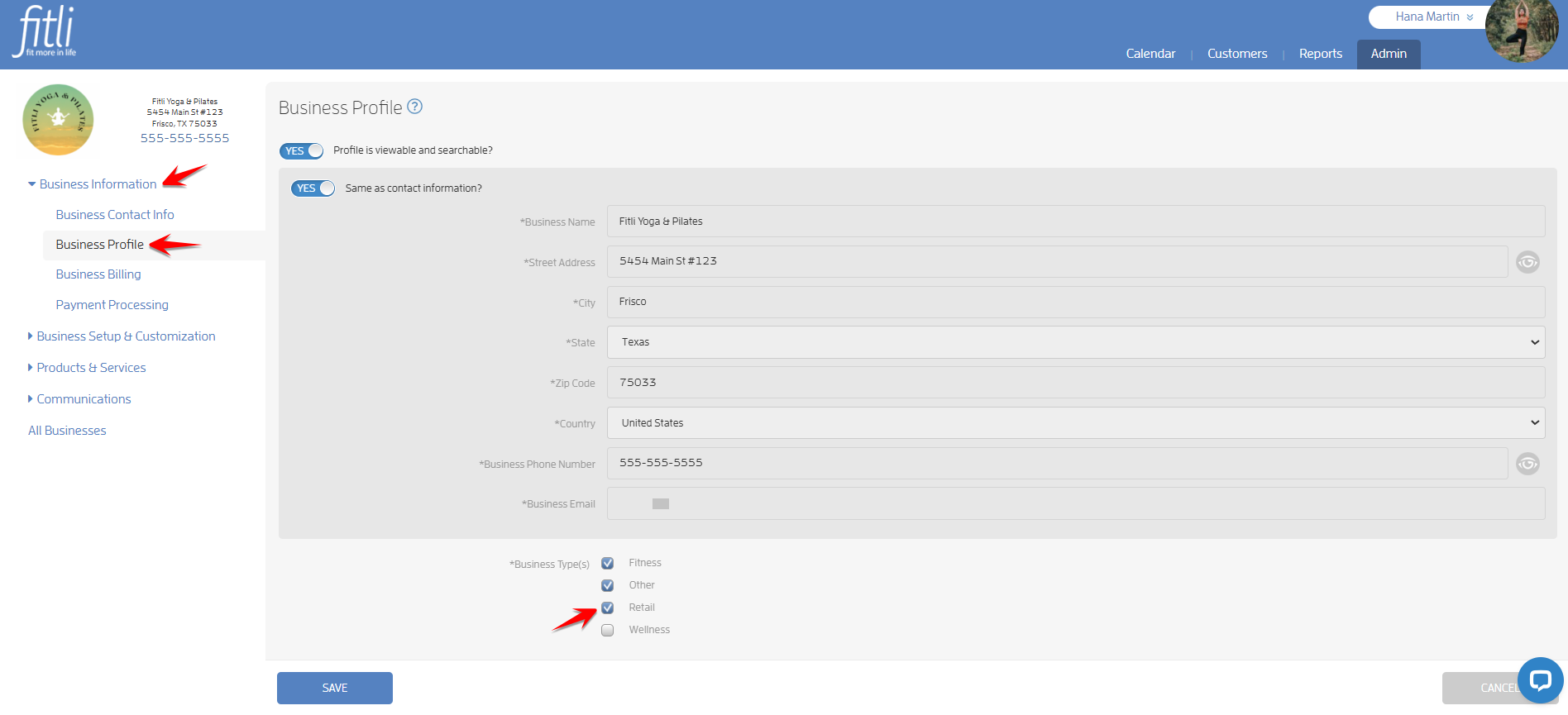This screenshot has height=715, width=1568.
Task: Click the Fitli Yoga & Pilates round logo
Action: [58, 120]
